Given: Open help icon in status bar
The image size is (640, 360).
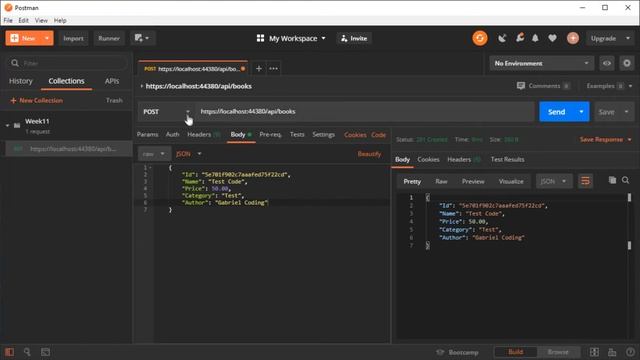Looking at the screenshot, I should coord(630,352).
